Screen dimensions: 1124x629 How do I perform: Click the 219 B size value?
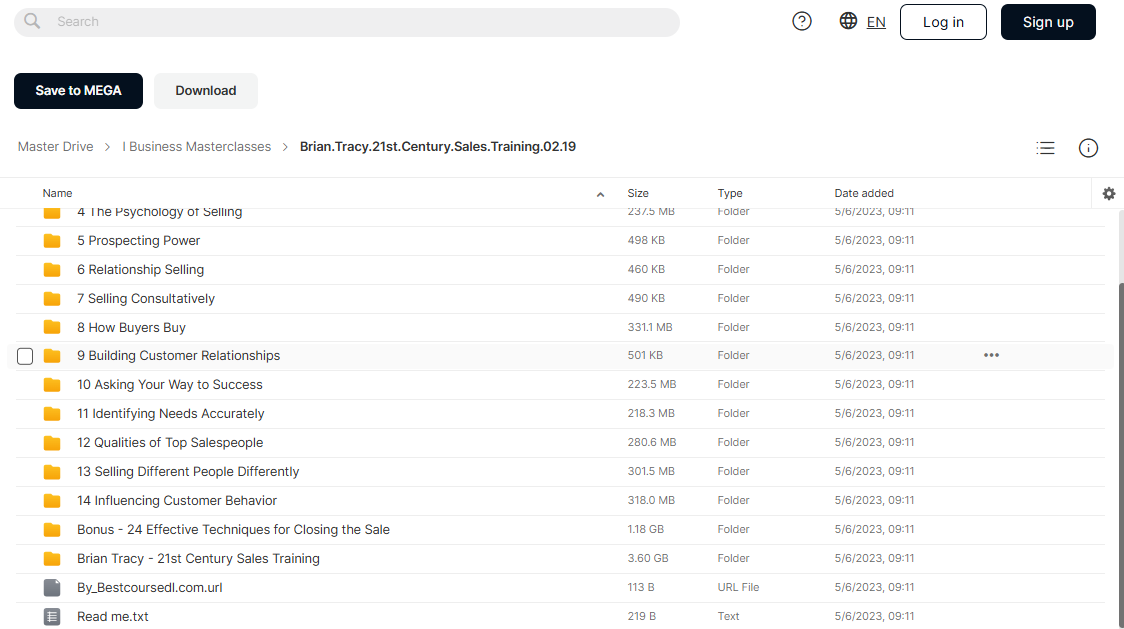[x=642, y=616]
